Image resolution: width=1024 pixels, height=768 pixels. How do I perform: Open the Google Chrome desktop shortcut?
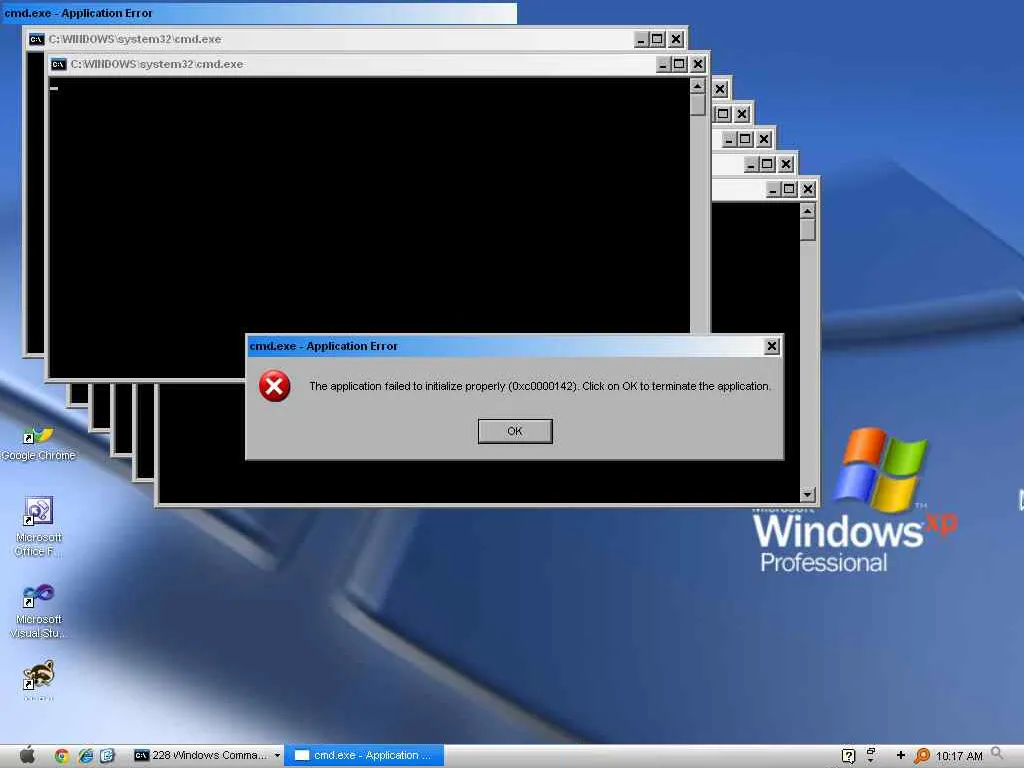pos(38,443)
